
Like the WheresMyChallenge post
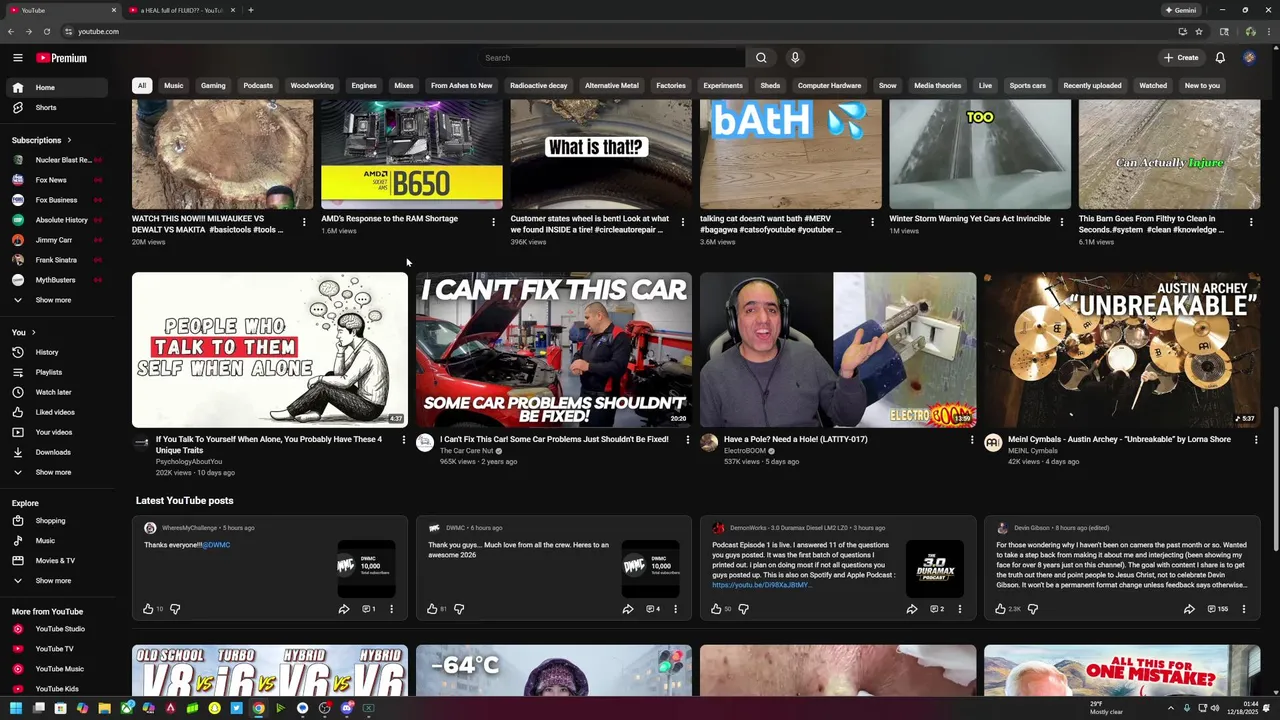pyautogui.click(x=148, y=609)
